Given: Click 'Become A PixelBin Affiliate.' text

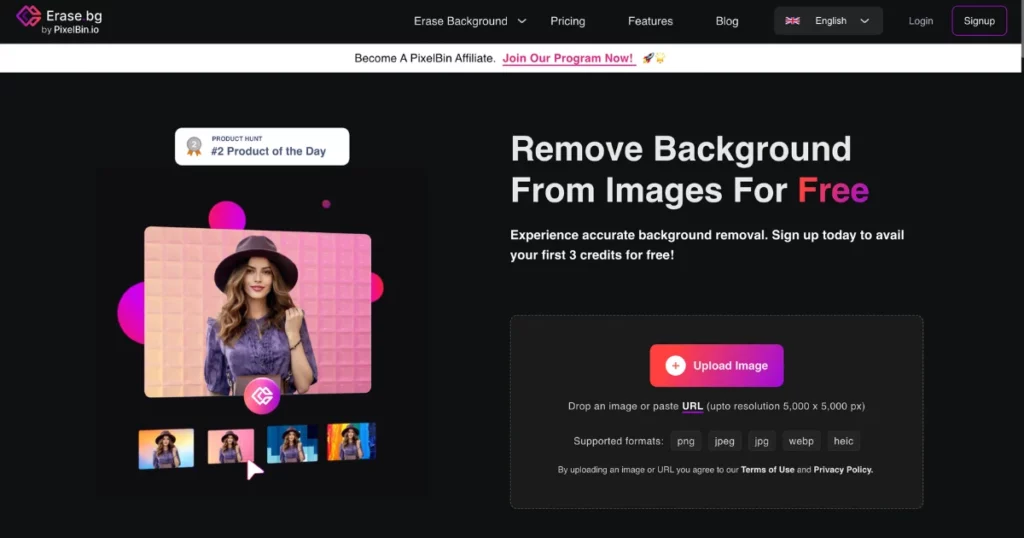Looking at the screenshot, I should coord(424,58).
